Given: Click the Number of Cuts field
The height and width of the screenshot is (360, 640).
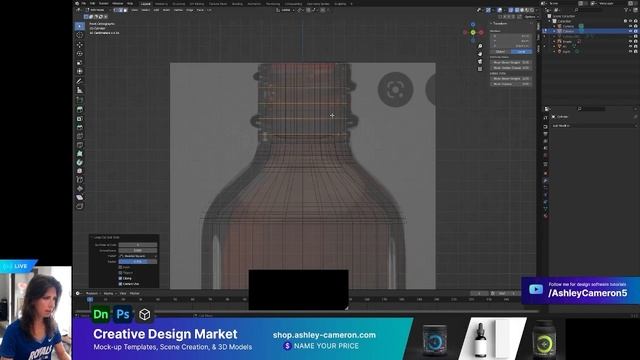Looking at the screenshot, I should click(x=138, y=245).
